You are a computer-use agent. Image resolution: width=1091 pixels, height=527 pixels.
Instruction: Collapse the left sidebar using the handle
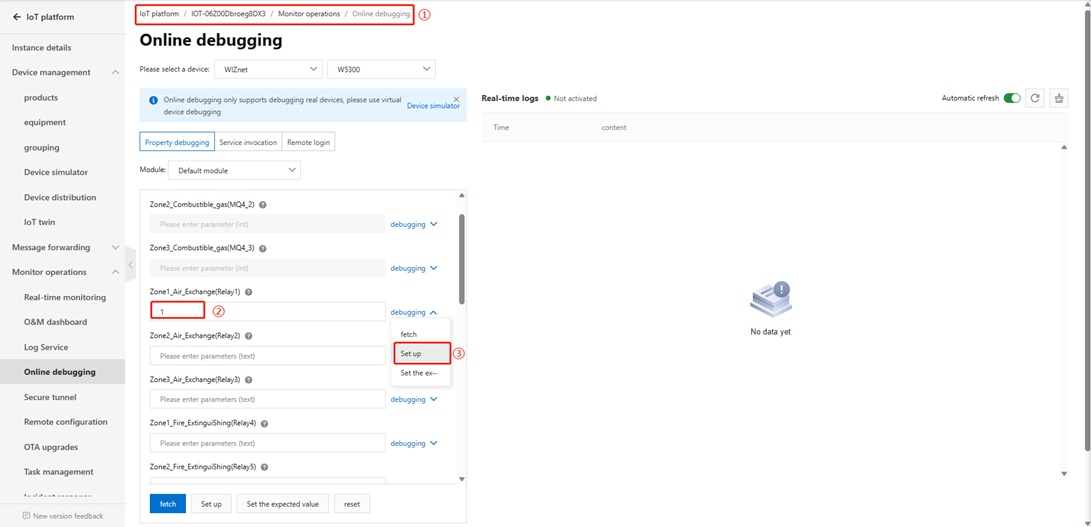coord(130,265)
